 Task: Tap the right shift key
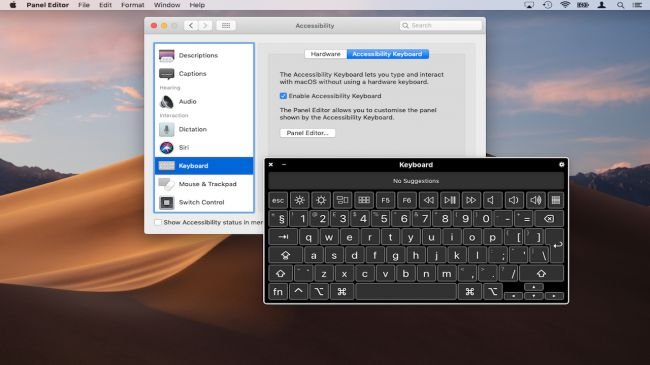[x=541, y=273]
